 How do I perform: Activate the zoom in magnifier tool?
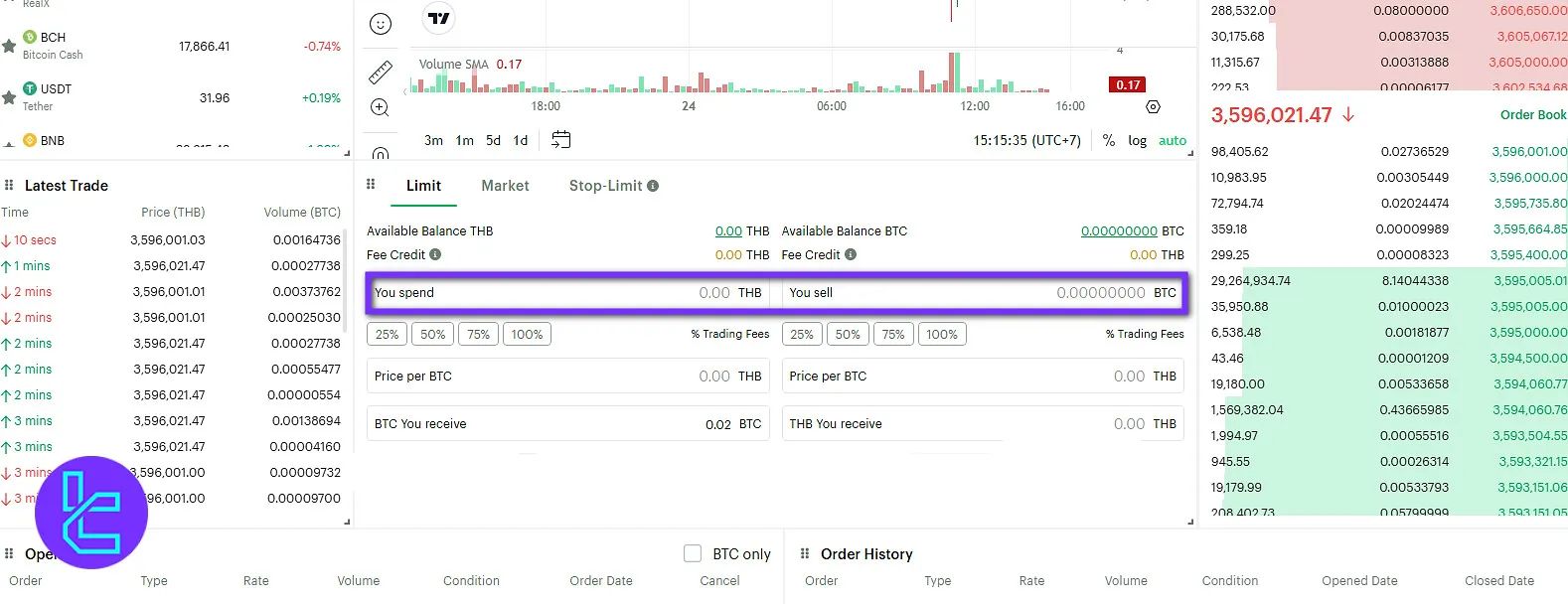[380, 107]
